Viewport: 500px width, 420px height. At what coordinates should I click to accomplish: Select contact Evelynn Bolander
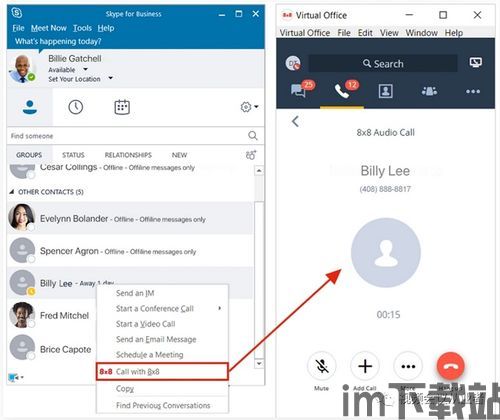coord(130,218)
